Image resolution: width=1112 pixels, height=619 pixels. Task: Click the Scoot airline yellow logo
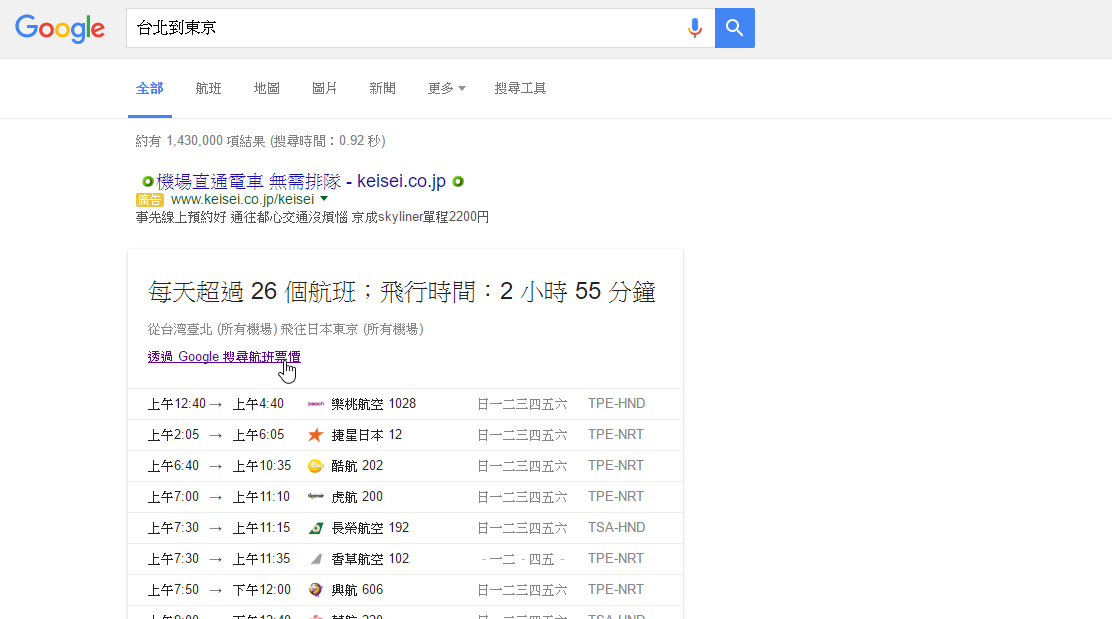point(315,466)
